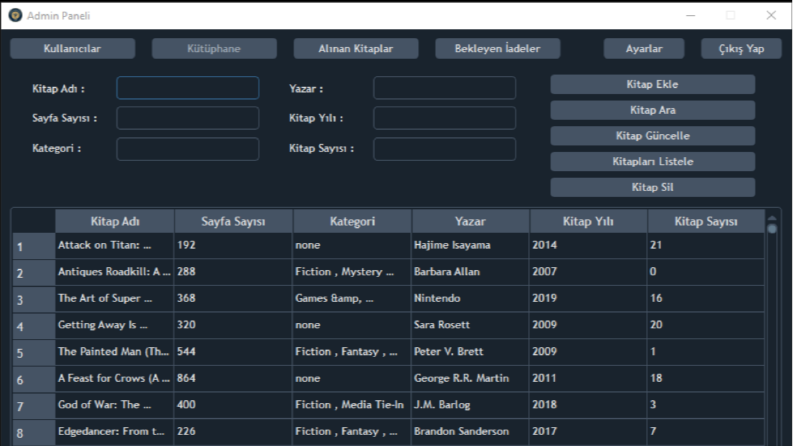
Task: Click the 'J.M. Barlog' author cell
Action: 470,405
